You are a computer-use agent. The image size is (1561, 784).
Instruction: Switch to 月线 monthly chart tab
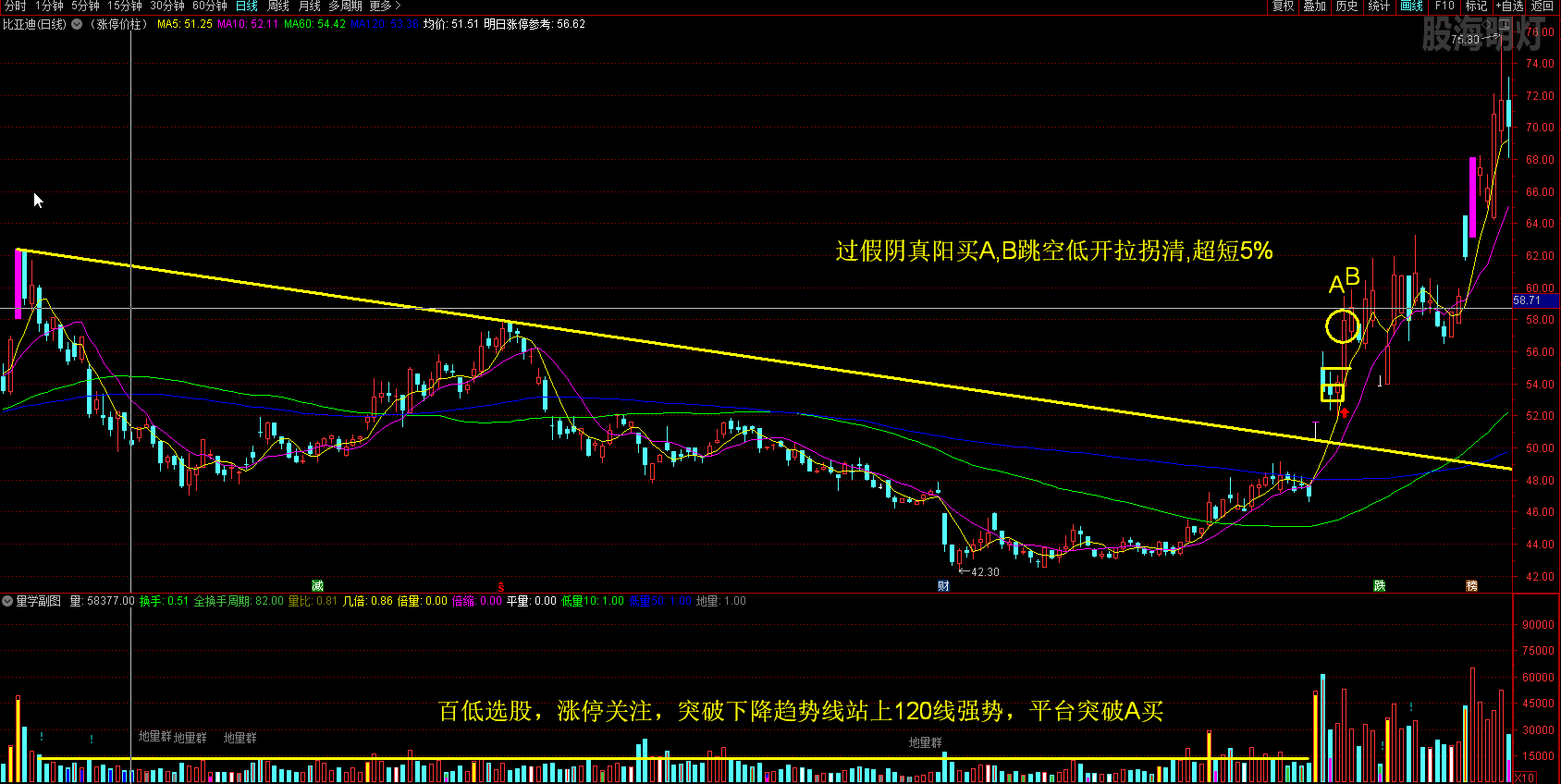(310, 6)
